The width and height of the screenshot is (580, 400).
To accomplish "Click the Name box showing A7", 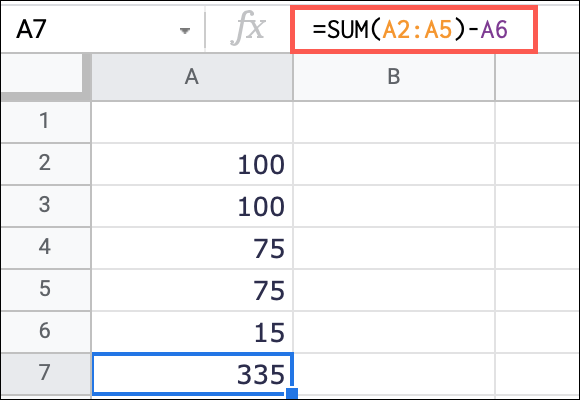I will [x=102, y=29].
